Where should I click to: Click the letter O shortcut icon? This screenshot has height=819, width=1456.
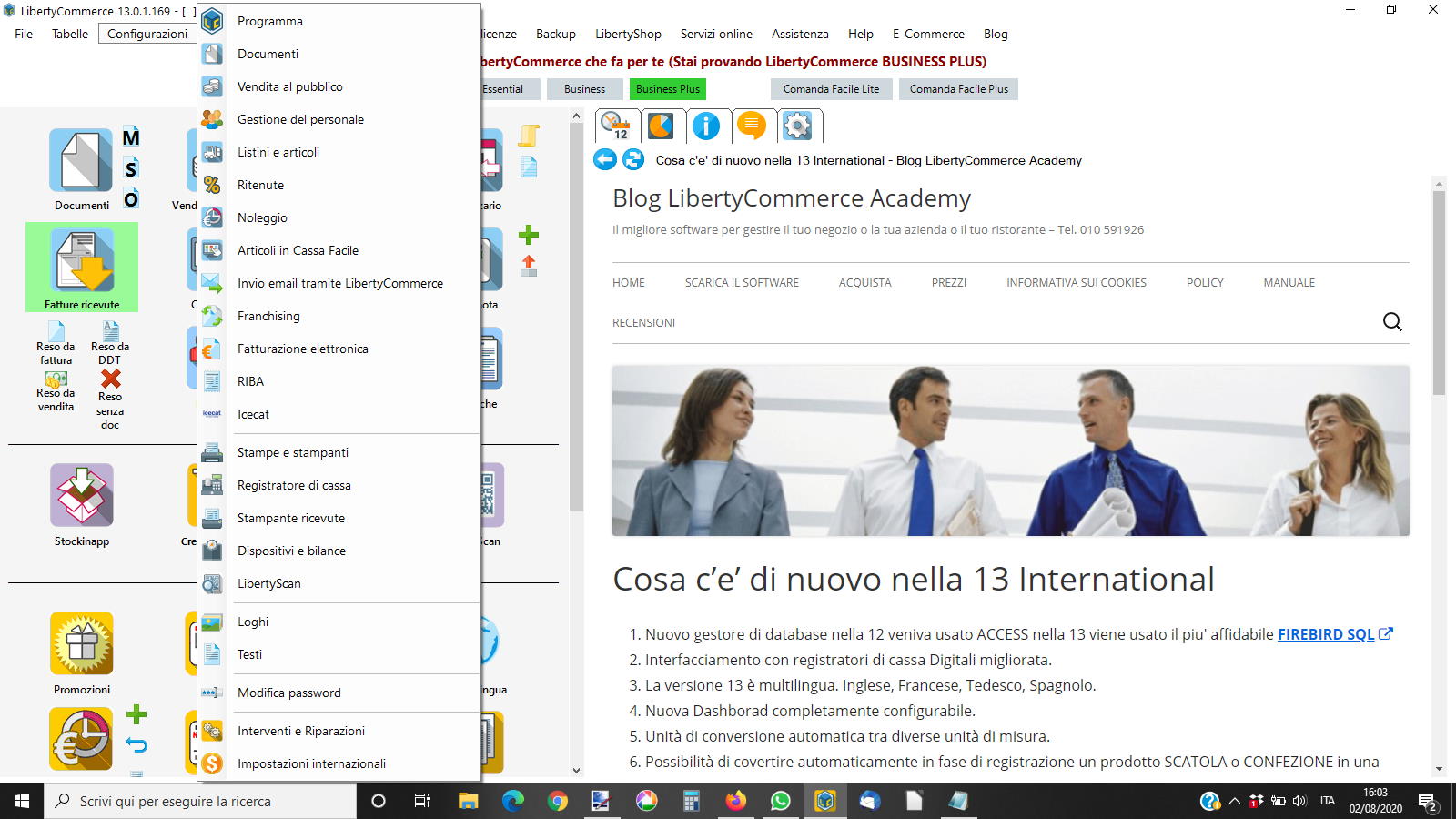131,199
